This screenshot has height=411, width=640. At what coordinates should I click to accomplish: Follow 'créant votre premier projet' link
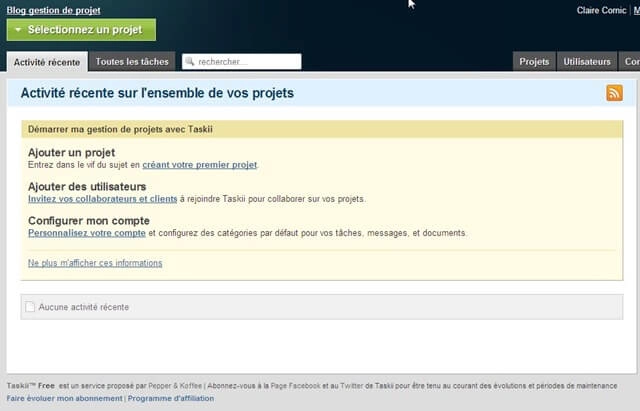200,165
